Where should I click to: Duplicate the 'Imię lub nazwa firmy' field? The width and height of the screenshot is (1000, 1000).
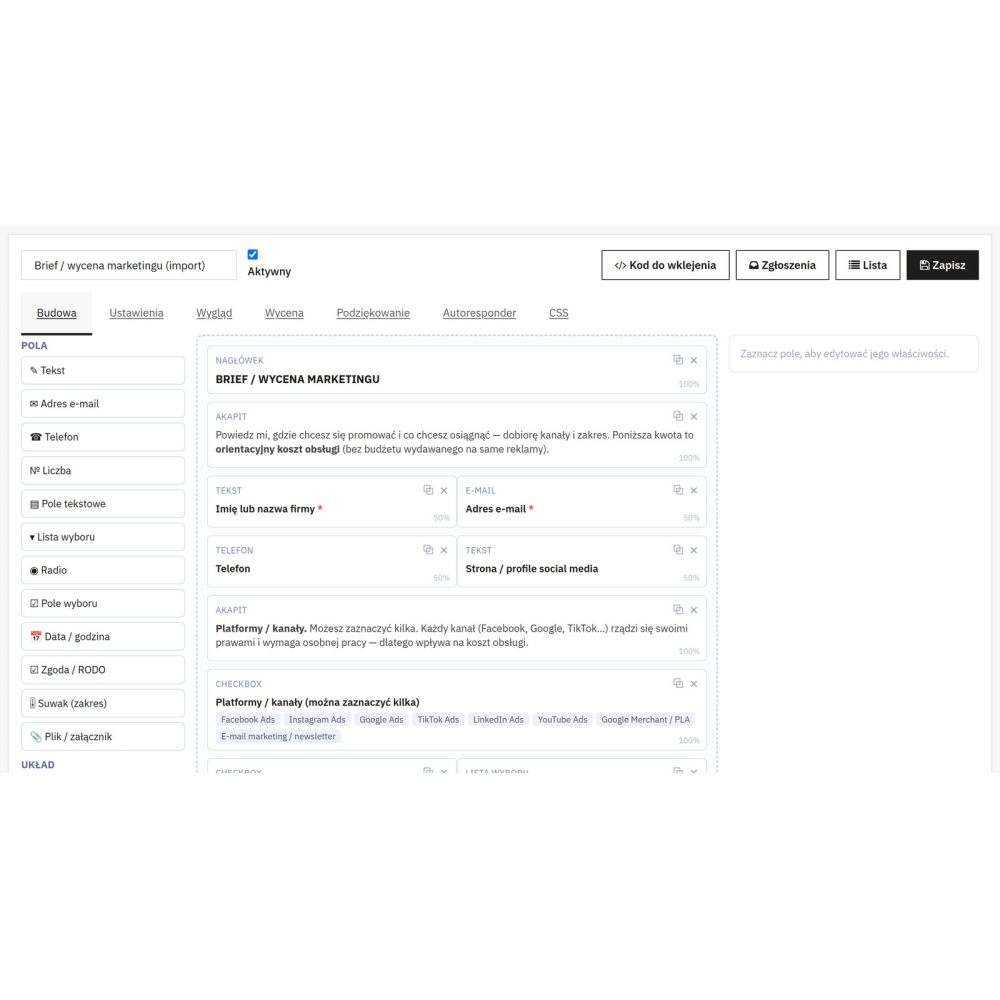(428, 490)
